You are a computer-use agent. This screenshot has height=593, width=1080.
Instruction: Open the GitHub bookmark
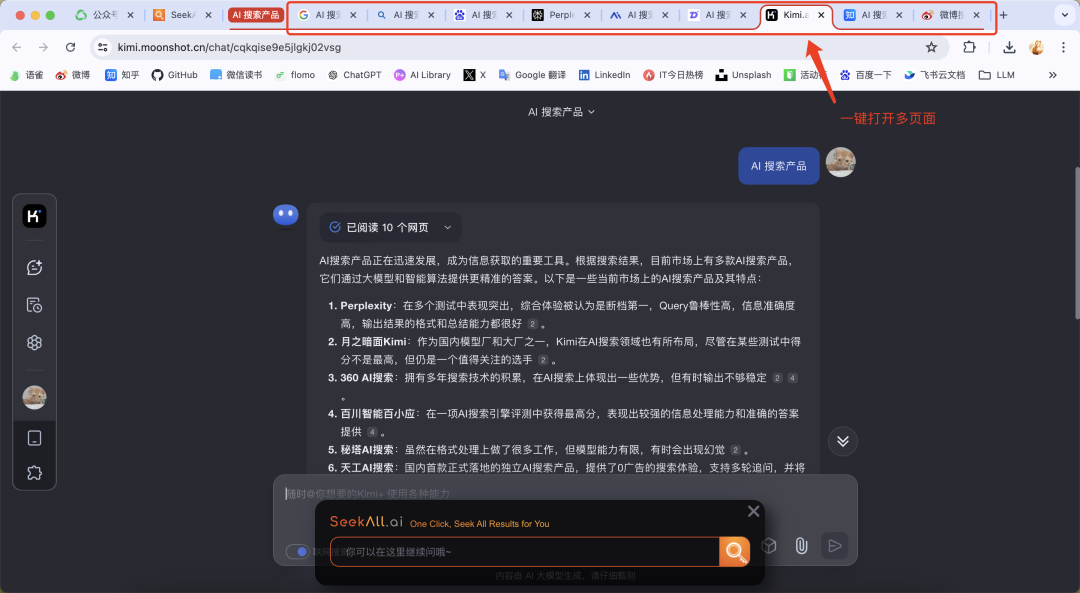click(175, 75)
